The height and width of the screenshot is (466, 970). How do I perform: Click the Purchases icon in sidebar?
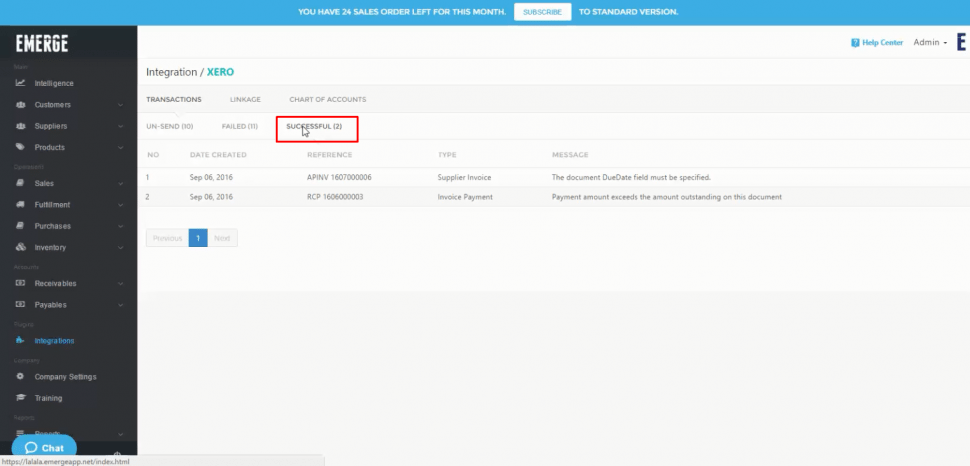coord(20,226)
